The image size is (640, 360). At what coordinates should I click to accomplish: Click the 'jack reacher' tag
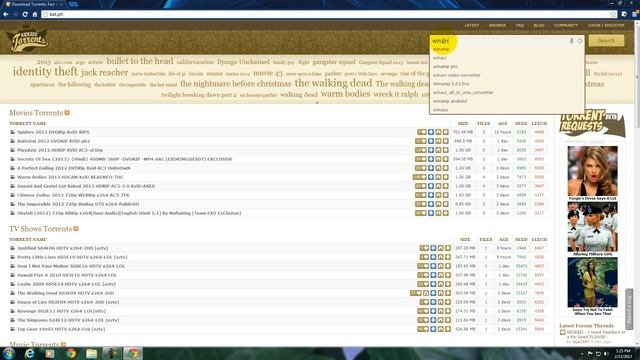tap(104, 73)
